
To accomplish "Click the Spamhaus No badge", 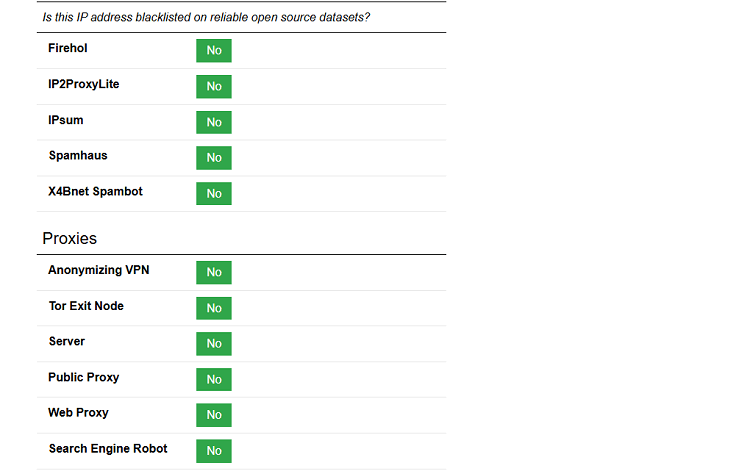I will pos(214,158).
